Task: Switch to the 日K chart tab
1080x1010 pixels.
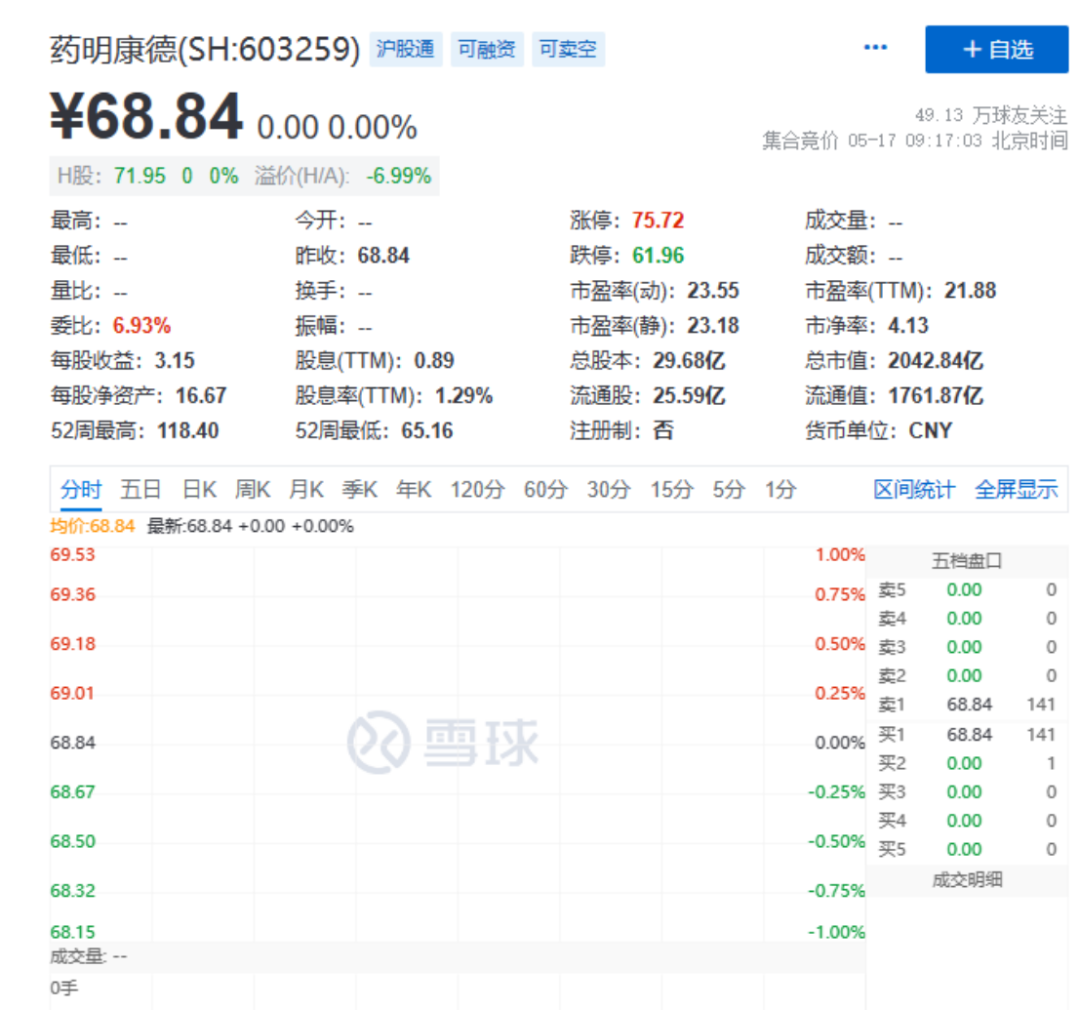Action: pyautogui.click(x=199, y=490)
